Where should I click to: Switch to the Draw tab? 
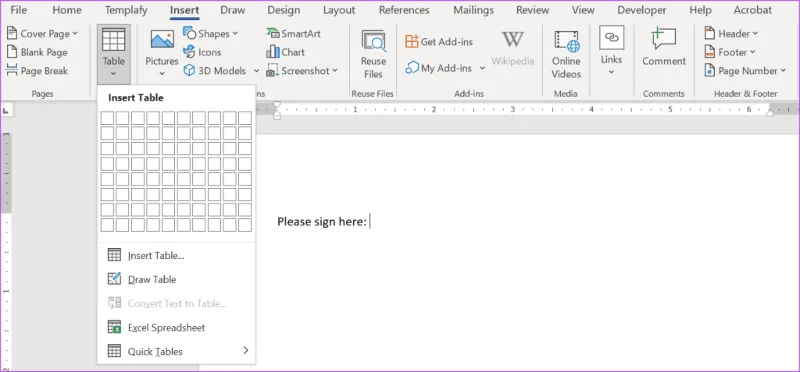[x=233, y=10]
